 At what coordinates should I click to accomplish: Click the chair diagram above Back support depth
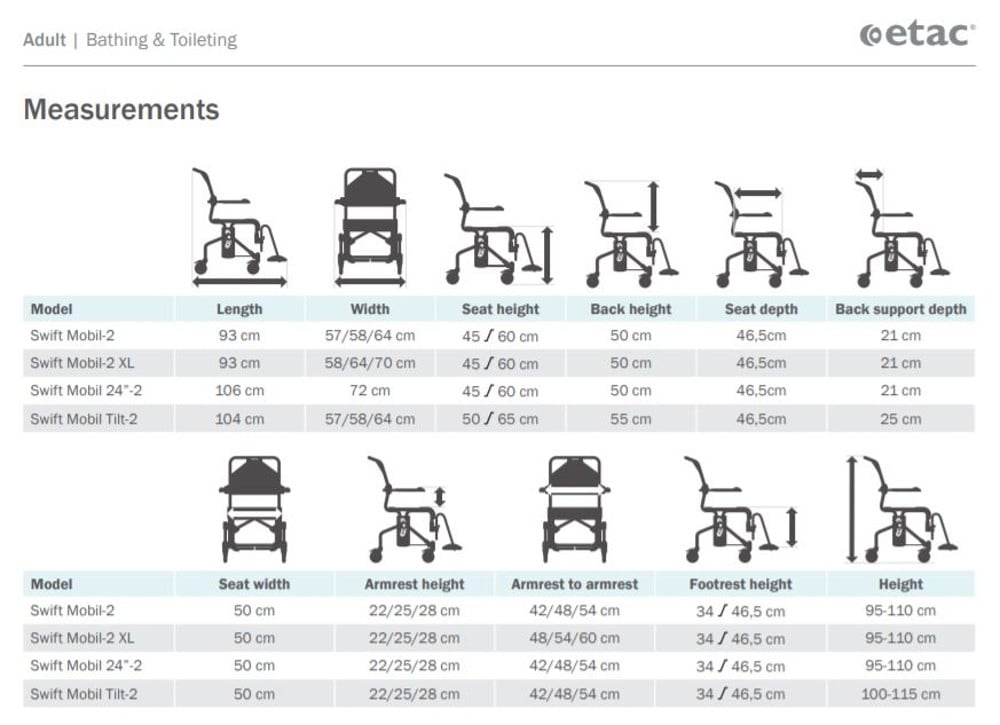pyautogui.click(x=900, y=229)
